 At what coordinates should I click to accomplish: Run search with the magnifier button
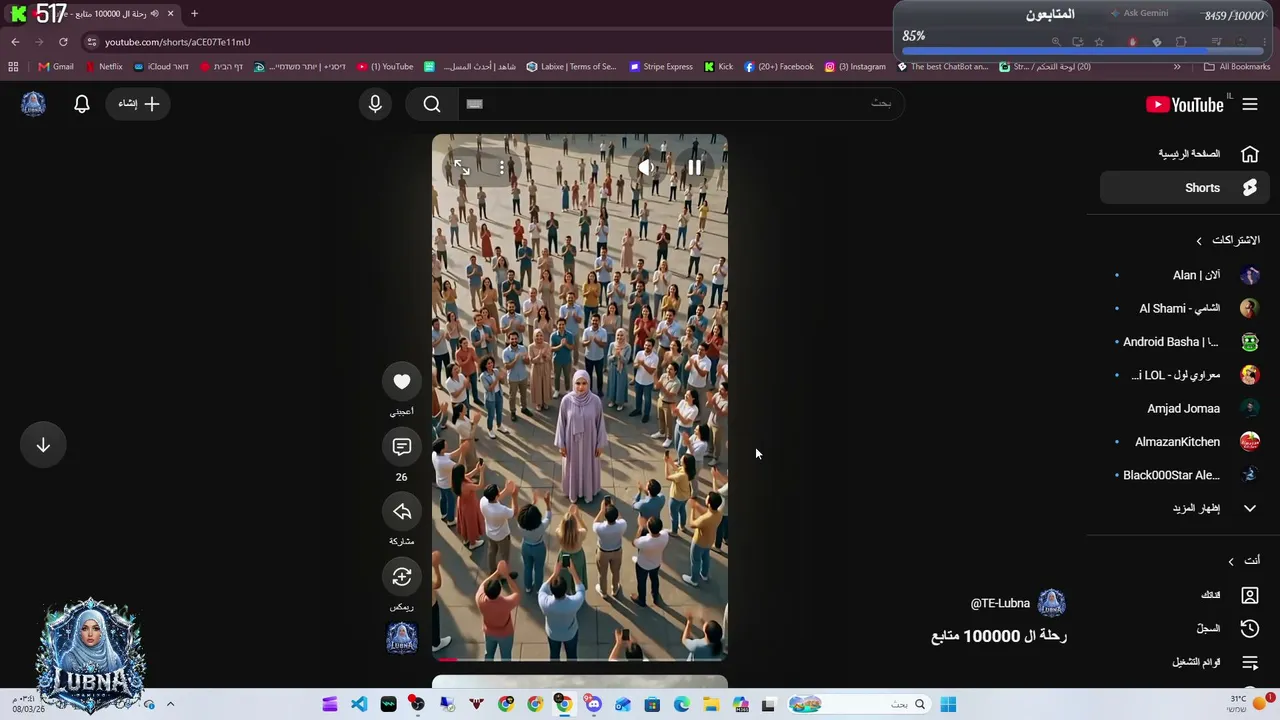tap(432, 104)
